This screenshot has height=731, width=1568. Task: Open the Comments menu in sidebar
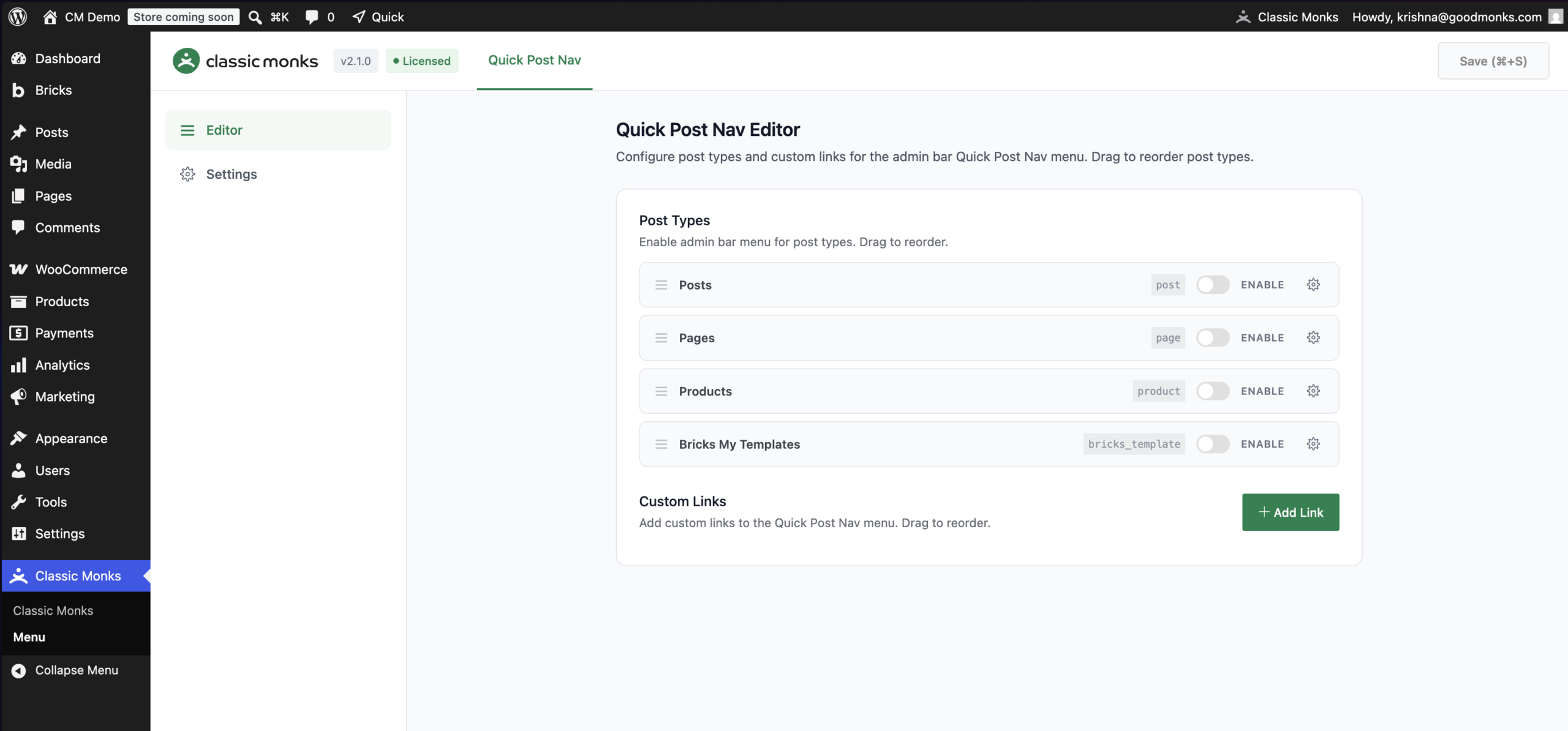[x=75, y=228]
